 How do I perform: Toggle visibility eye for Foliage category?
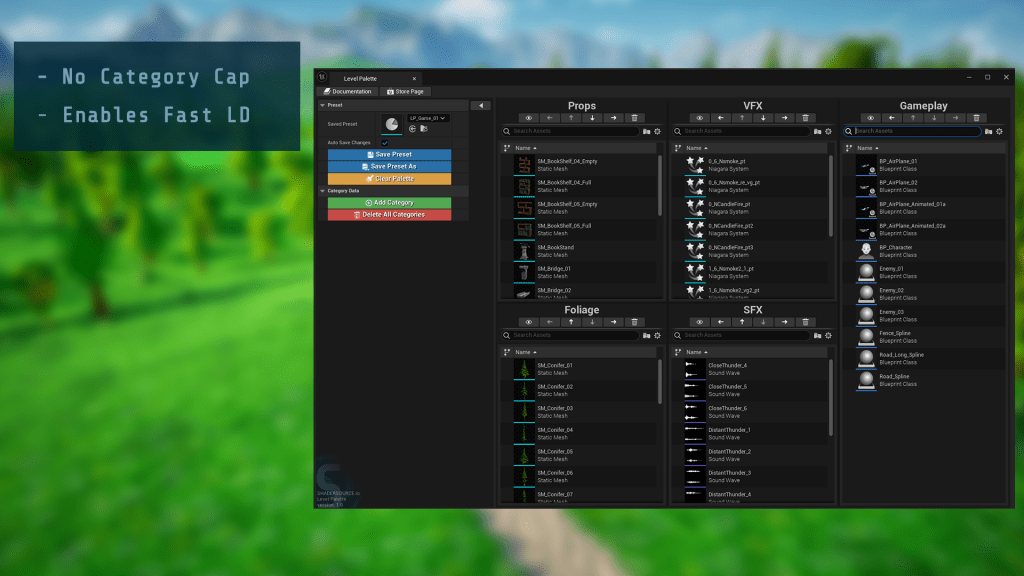529,322
